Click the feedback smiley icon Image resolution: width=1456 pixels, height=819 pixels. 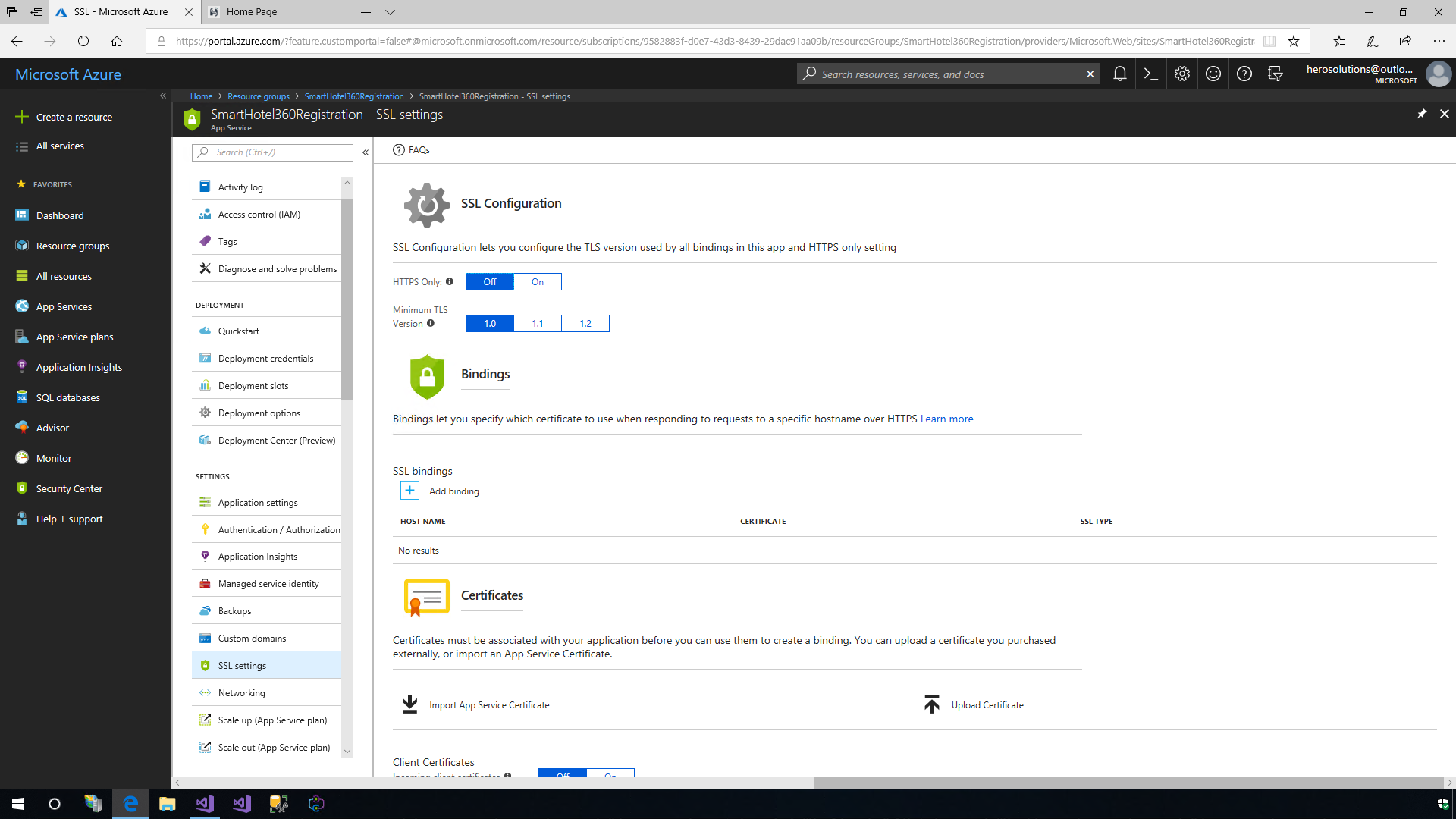(x=1213, y=74)
